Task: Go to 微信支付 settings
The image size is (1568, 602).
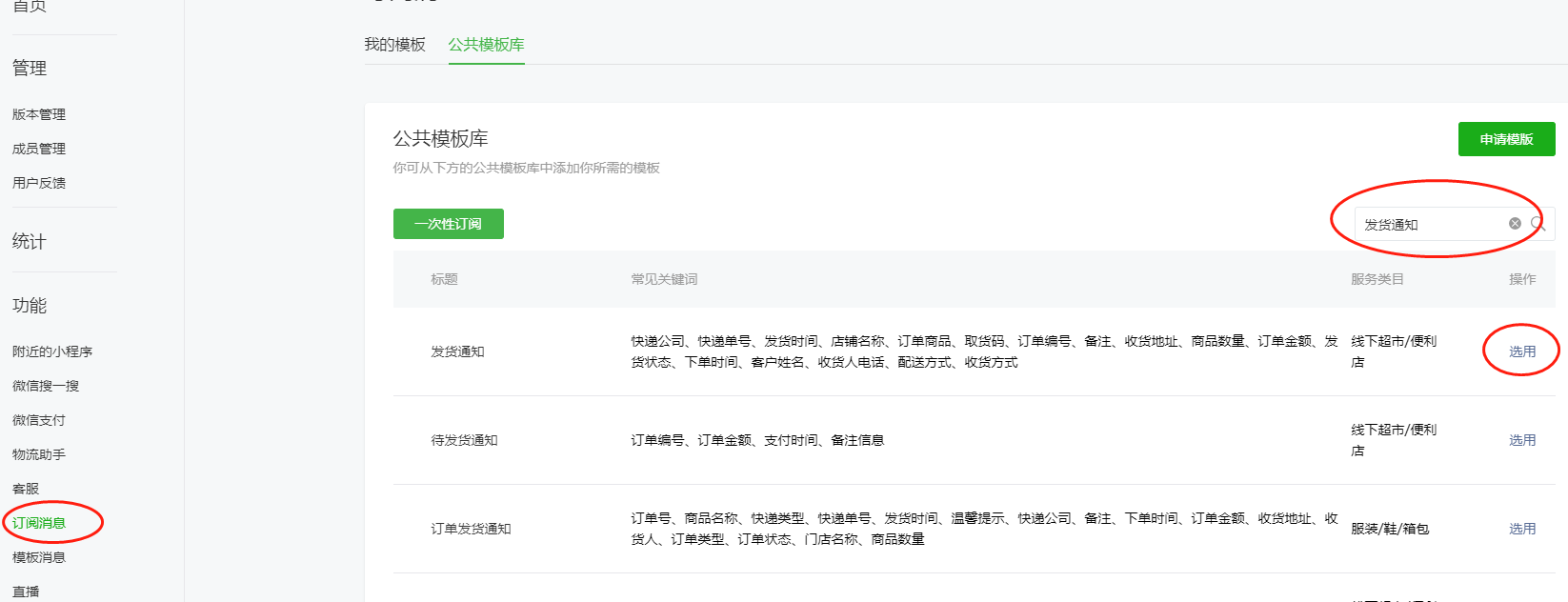Action: click(39, 420)
